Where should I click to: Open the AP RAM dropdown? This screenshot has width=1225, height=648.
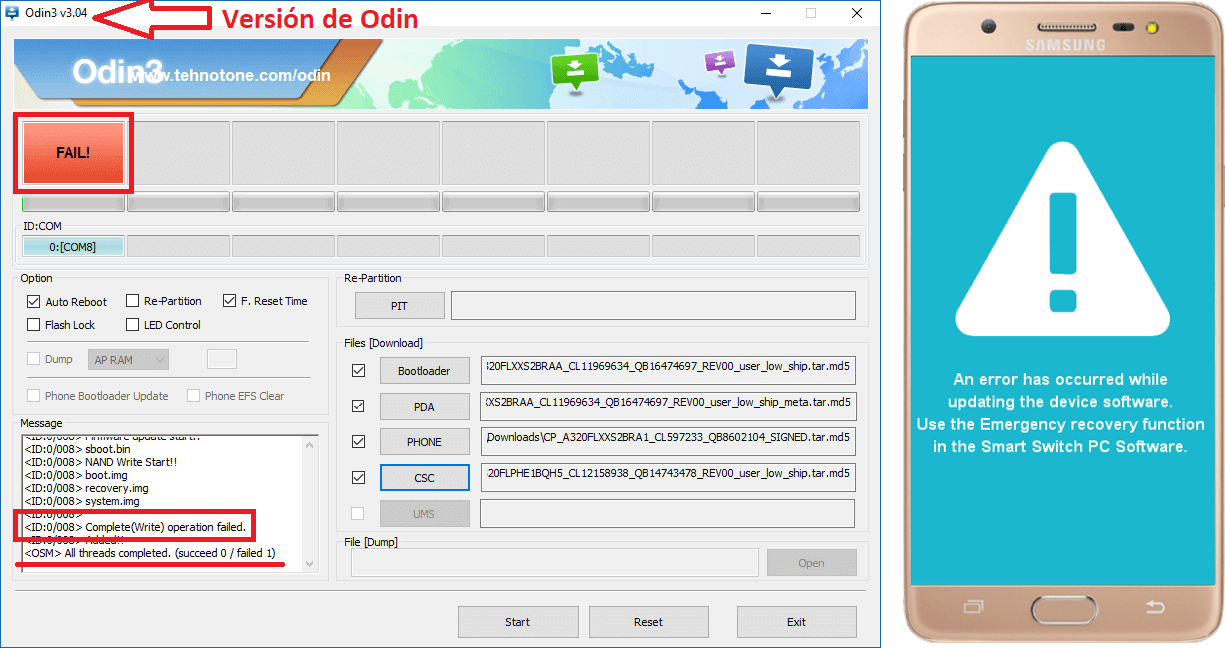pos(128,359)
